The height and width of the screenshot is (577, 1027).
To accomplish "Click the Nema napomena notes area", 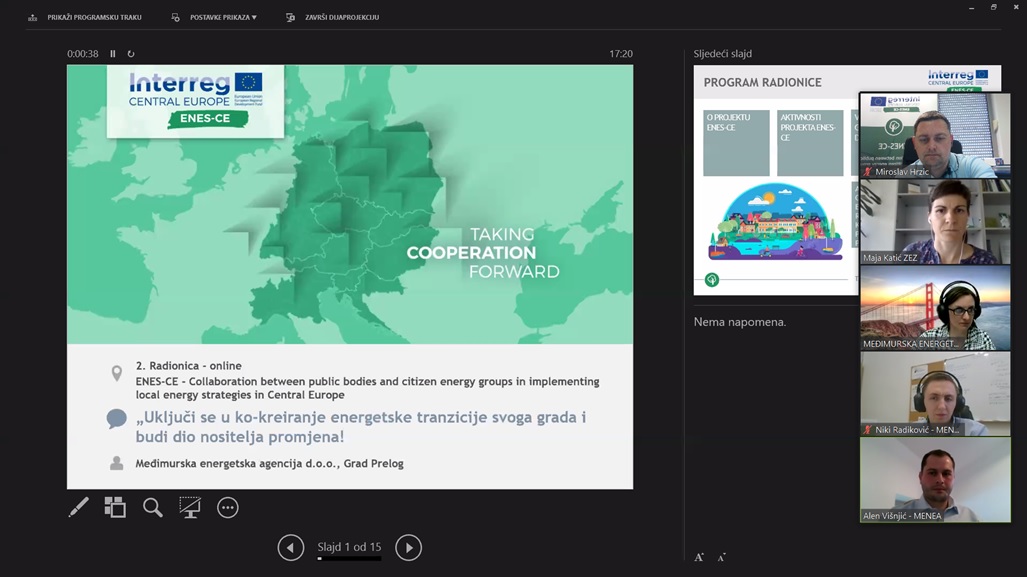I will pyautogui.click(x=740, y=322).
